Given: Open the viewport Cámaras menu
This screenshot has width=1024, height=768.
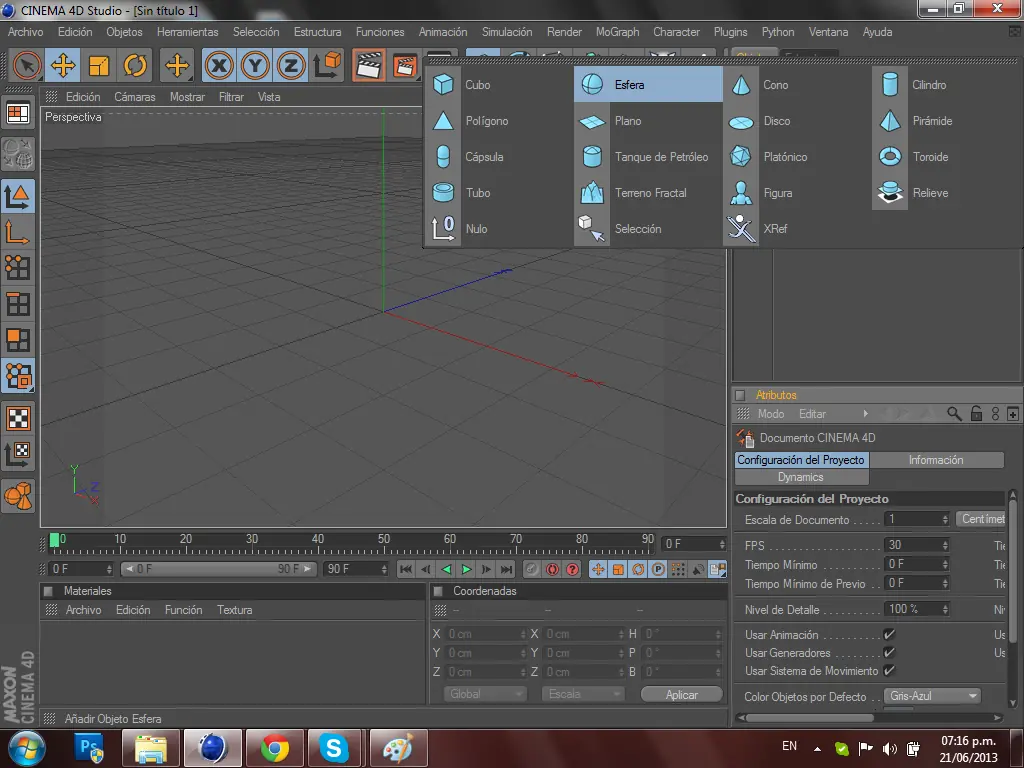Looking at the screenshot, I should [135, 97].
